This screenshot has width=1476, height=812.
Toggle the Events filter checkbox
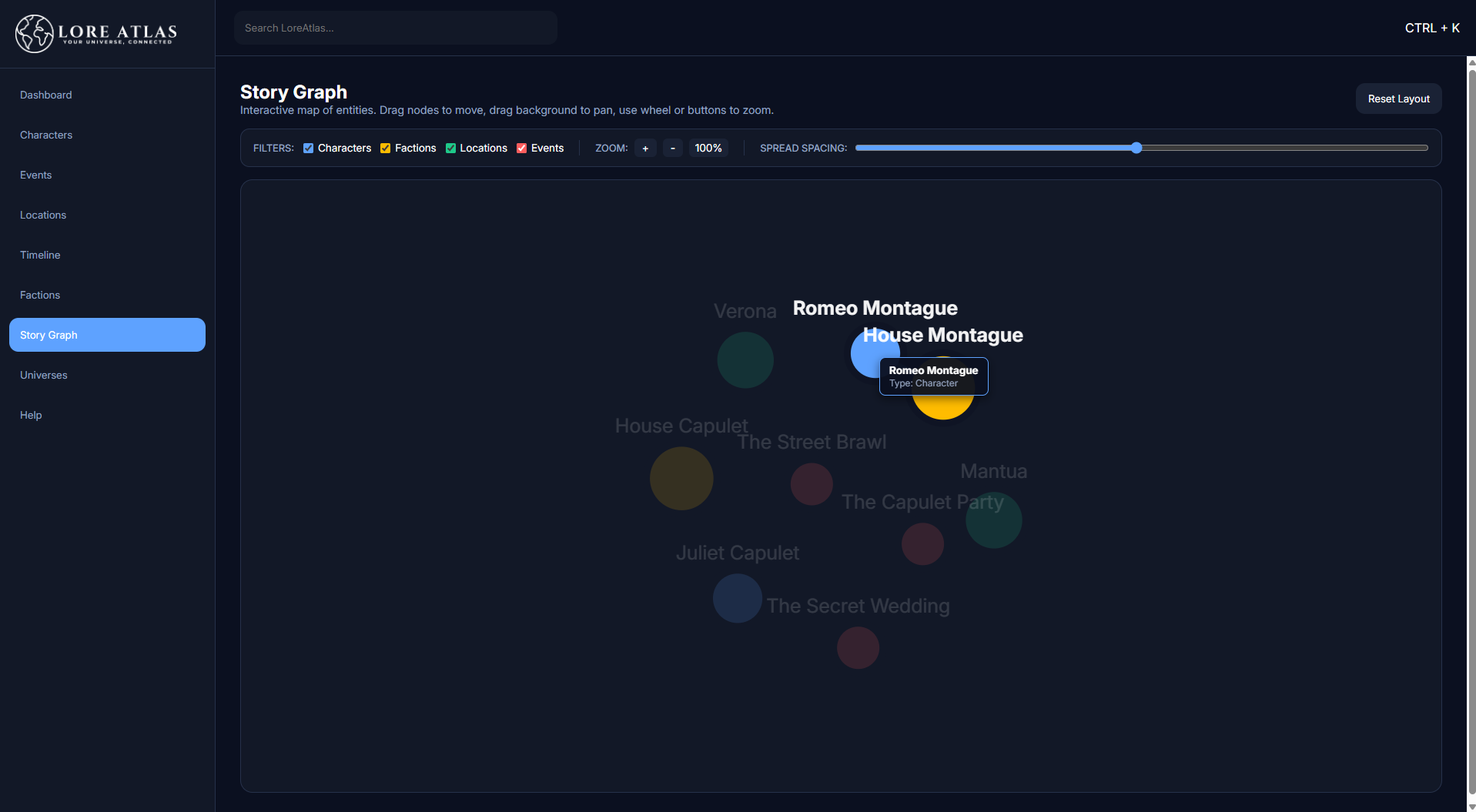[521, 148]
